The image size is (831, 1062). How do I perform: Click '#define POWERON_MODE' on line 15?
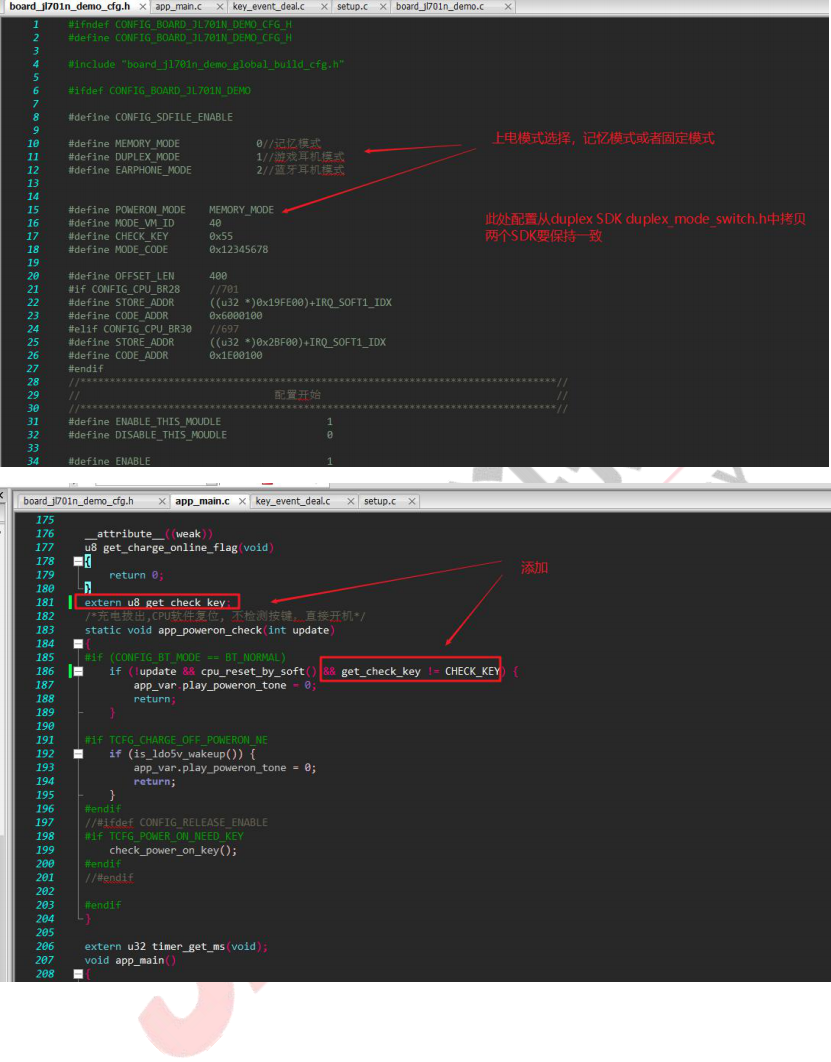point(171,210)
